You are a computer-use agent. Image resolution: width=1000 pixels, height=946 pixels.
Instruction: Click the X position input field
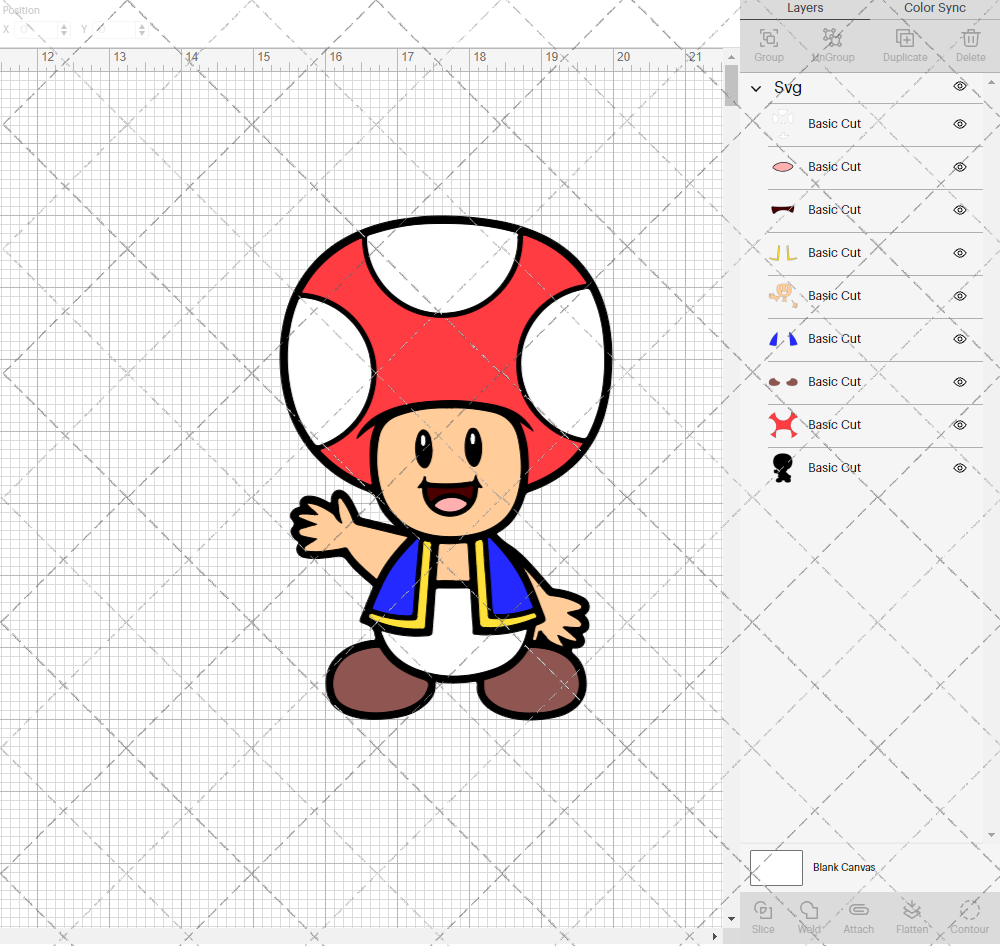[36, 29]
